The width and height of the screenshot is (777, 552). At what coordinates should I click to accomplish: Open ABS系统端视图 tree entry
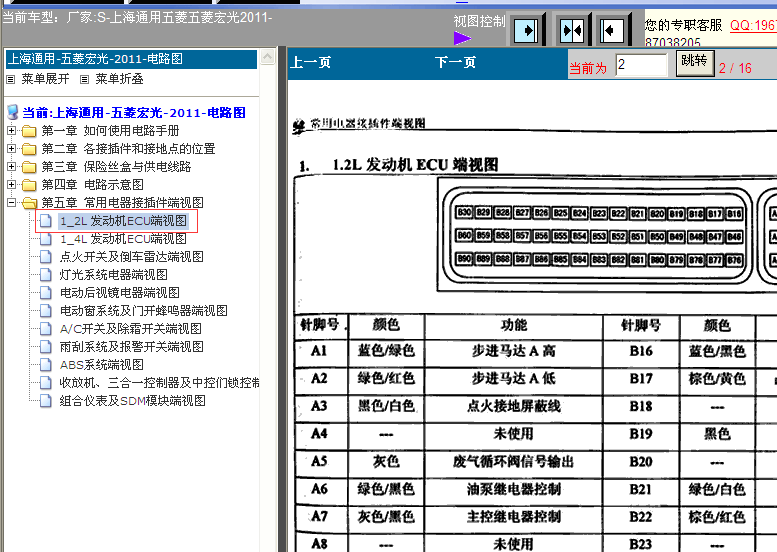tap(102, 365)
